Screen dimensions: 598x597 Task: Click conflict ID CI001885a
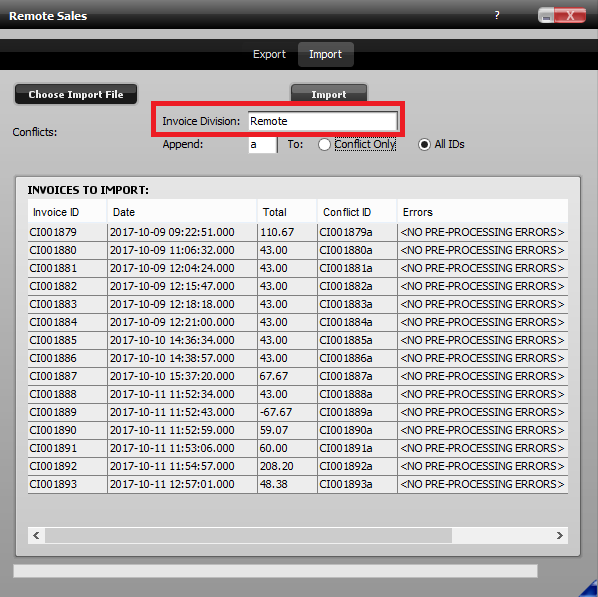click(x=346, y=340)
